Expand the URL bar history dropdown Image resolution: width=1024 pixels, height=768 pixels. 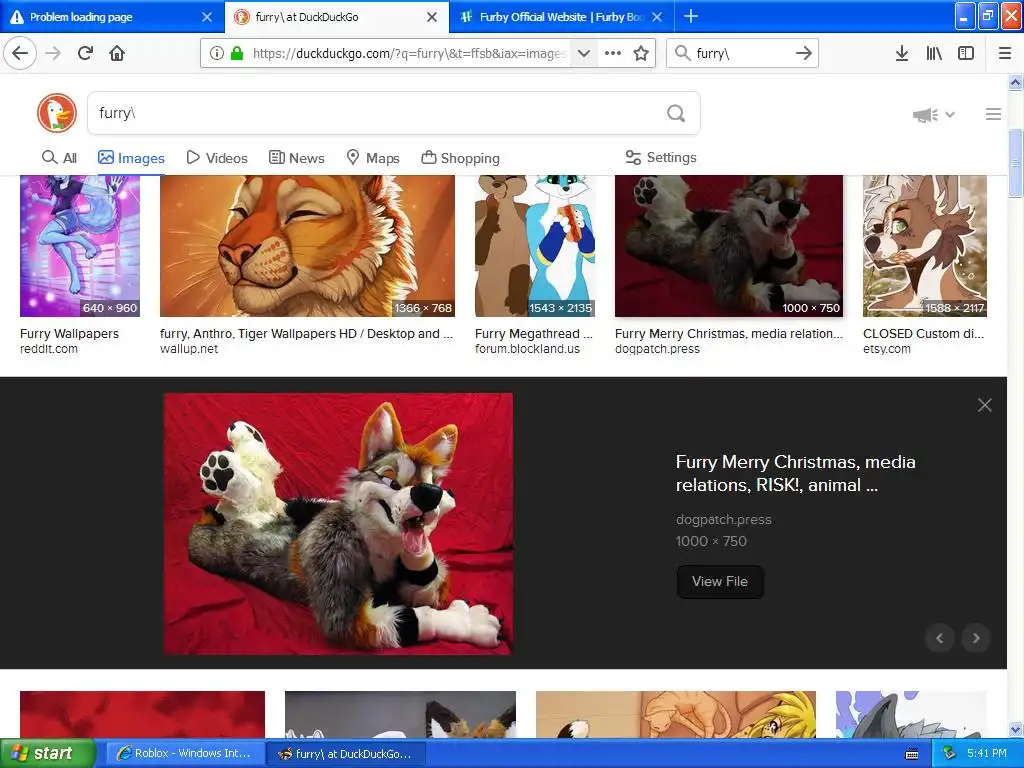[x=584, y=53]
